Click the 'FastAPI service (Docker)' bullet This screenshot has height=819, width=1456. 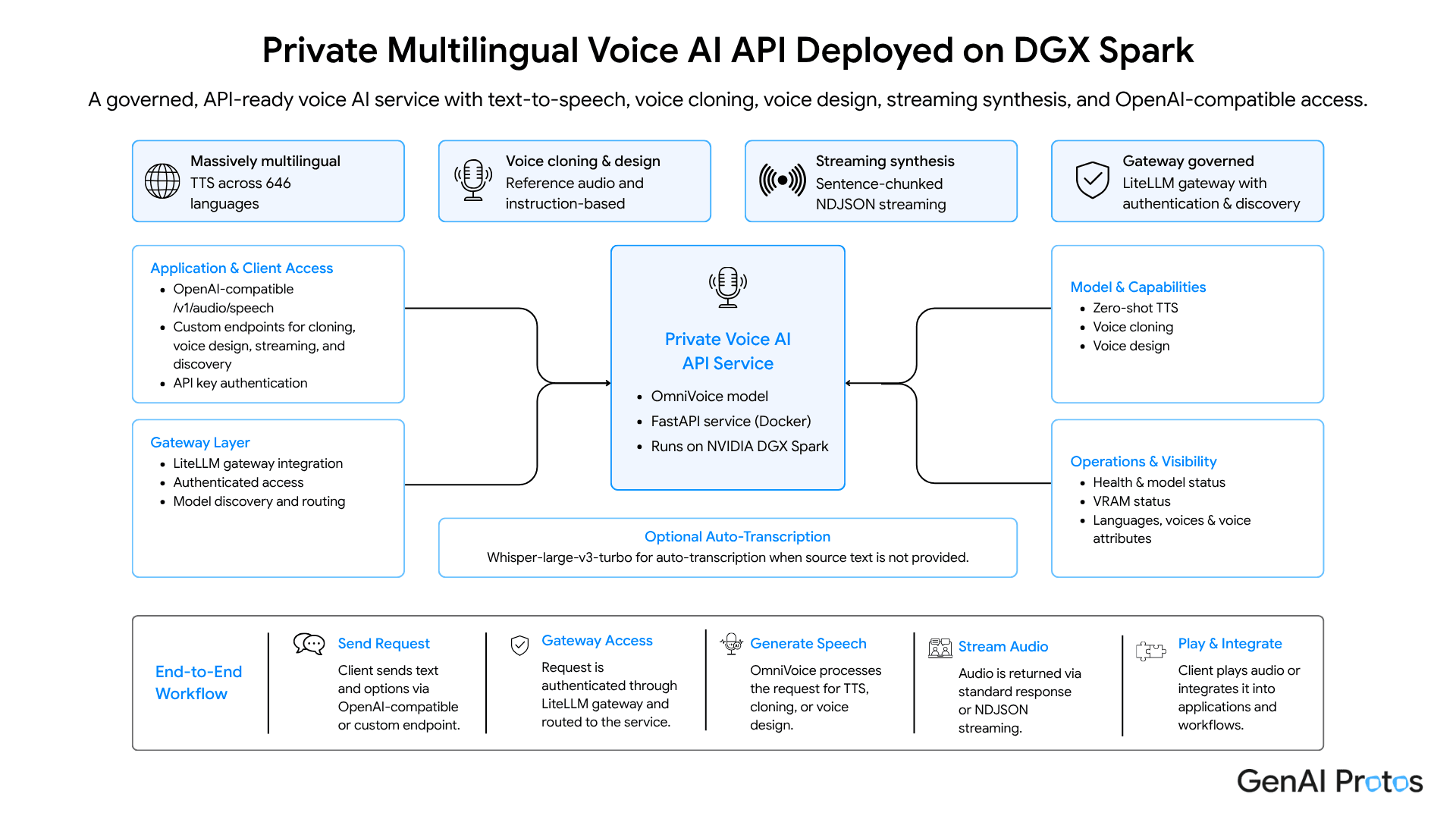point(731,422)
